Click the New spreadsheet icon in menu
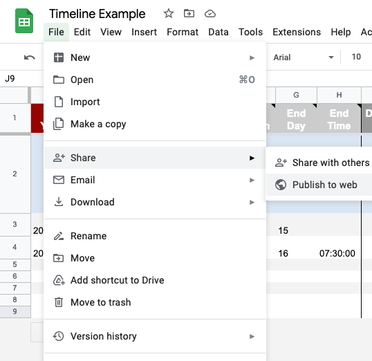The image size is (372, 361). [59, 57]
